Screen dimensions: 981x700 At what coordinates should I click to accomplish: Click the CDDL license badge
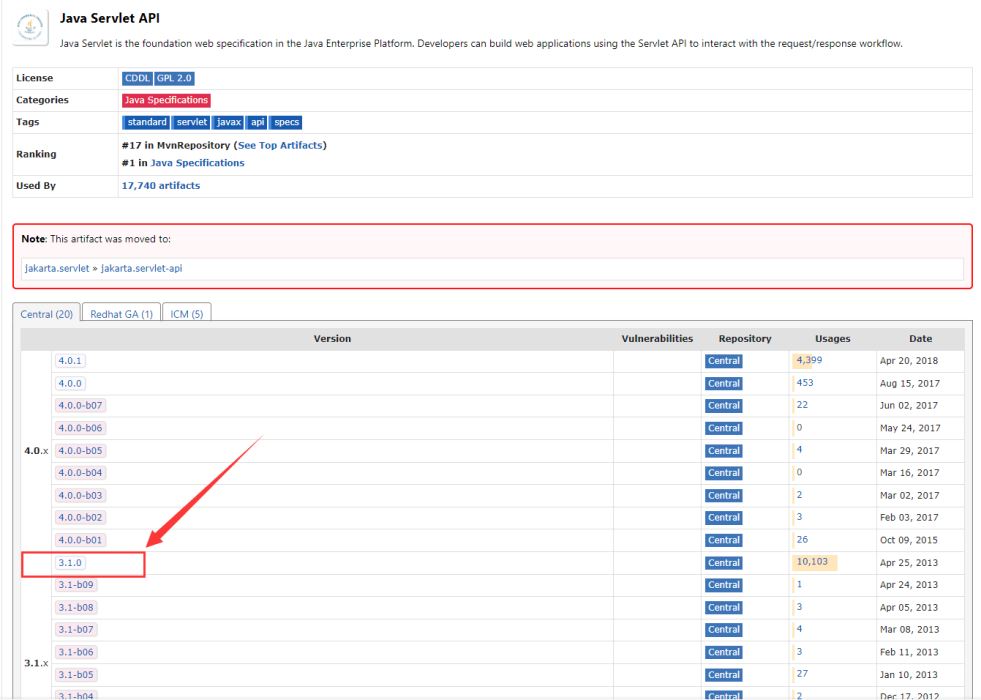(x=137, y=78)
